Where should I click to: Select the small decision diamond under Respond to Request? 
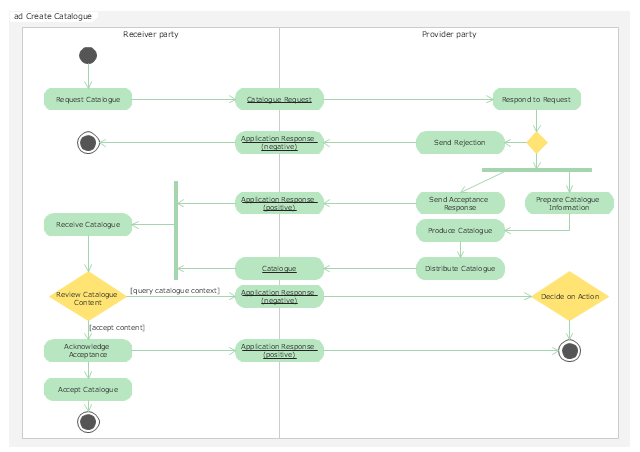pyautogui.click(x=537, y=142)
